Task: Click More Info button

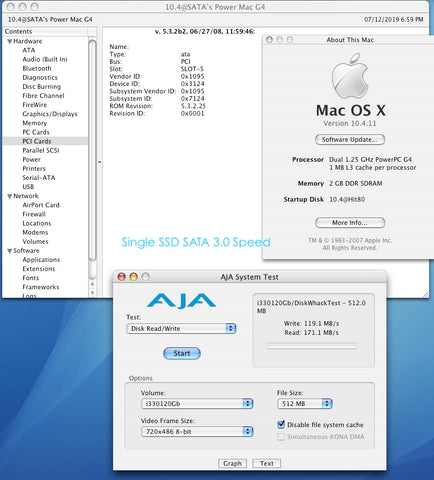Action: pyautogui.click(x=350, y=223)
